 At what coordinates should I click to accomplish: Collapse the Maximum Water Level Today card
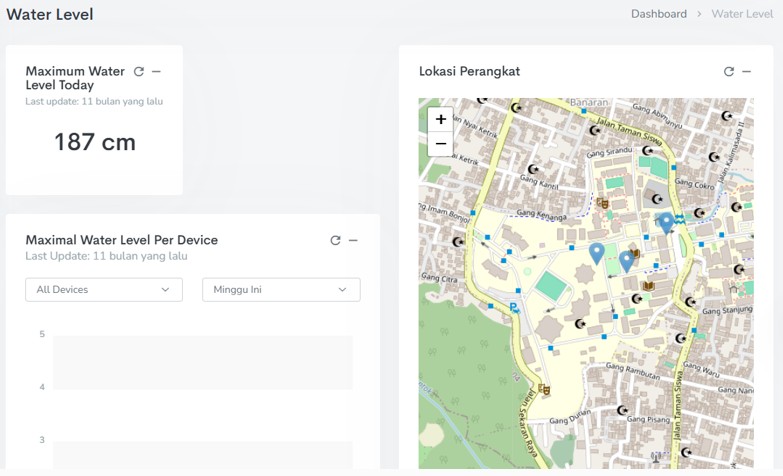pos(156,72)
